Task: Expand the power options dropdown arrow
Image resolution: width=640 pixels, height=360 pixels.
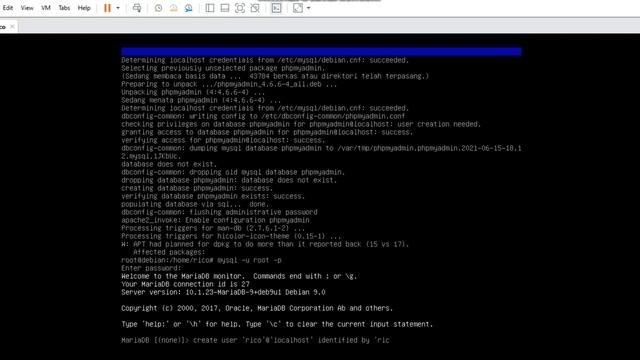Action: (118, 8)
